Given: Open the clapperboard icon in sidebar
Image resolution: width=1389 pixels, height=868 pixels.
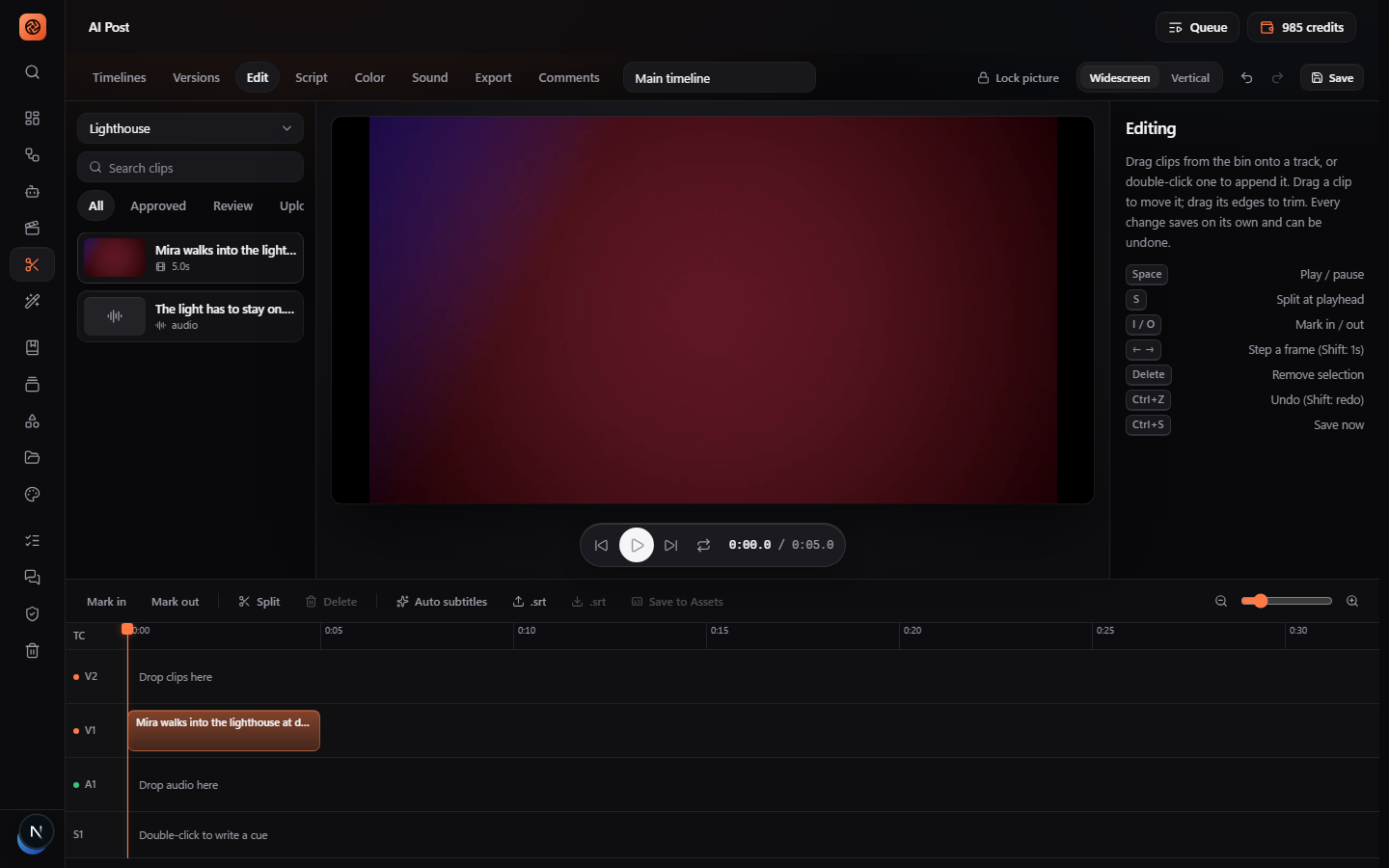Looking at the screenshot, I should coord(32,228).
